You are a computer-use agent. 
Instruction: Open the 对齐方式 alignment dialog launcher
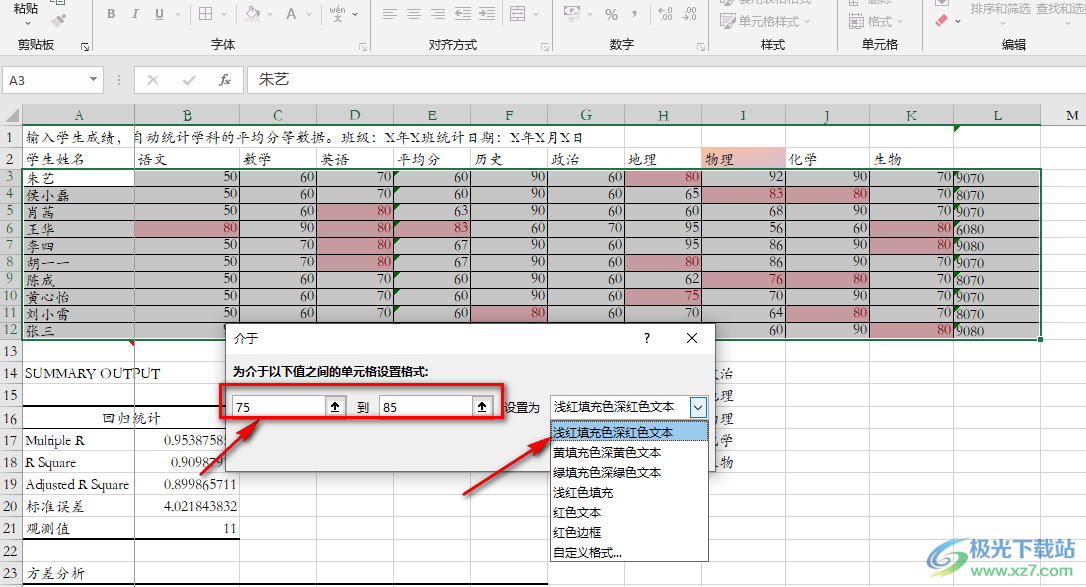click(x=545, y=46)
